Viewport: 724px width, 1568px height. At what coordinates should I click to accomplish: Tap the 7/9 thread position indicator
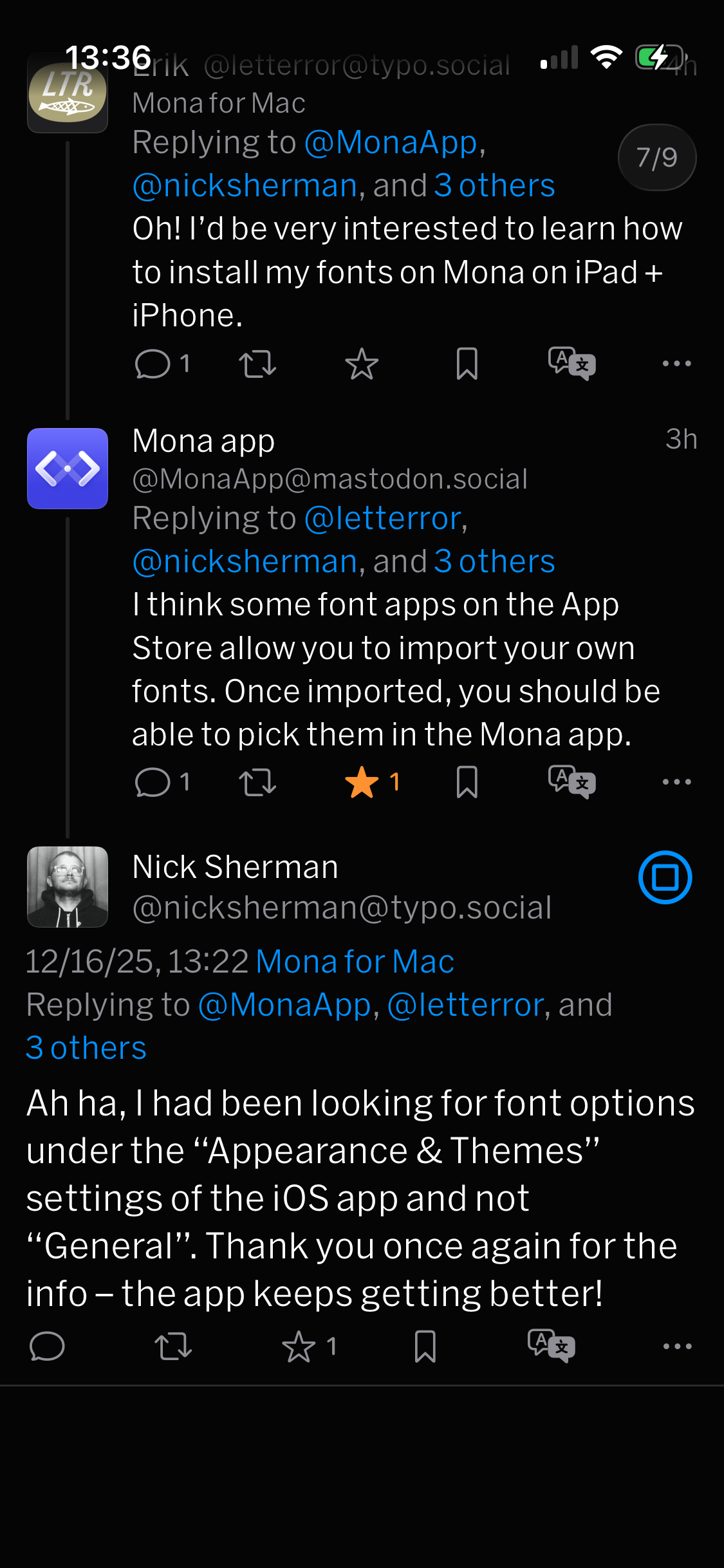[656, 158]
